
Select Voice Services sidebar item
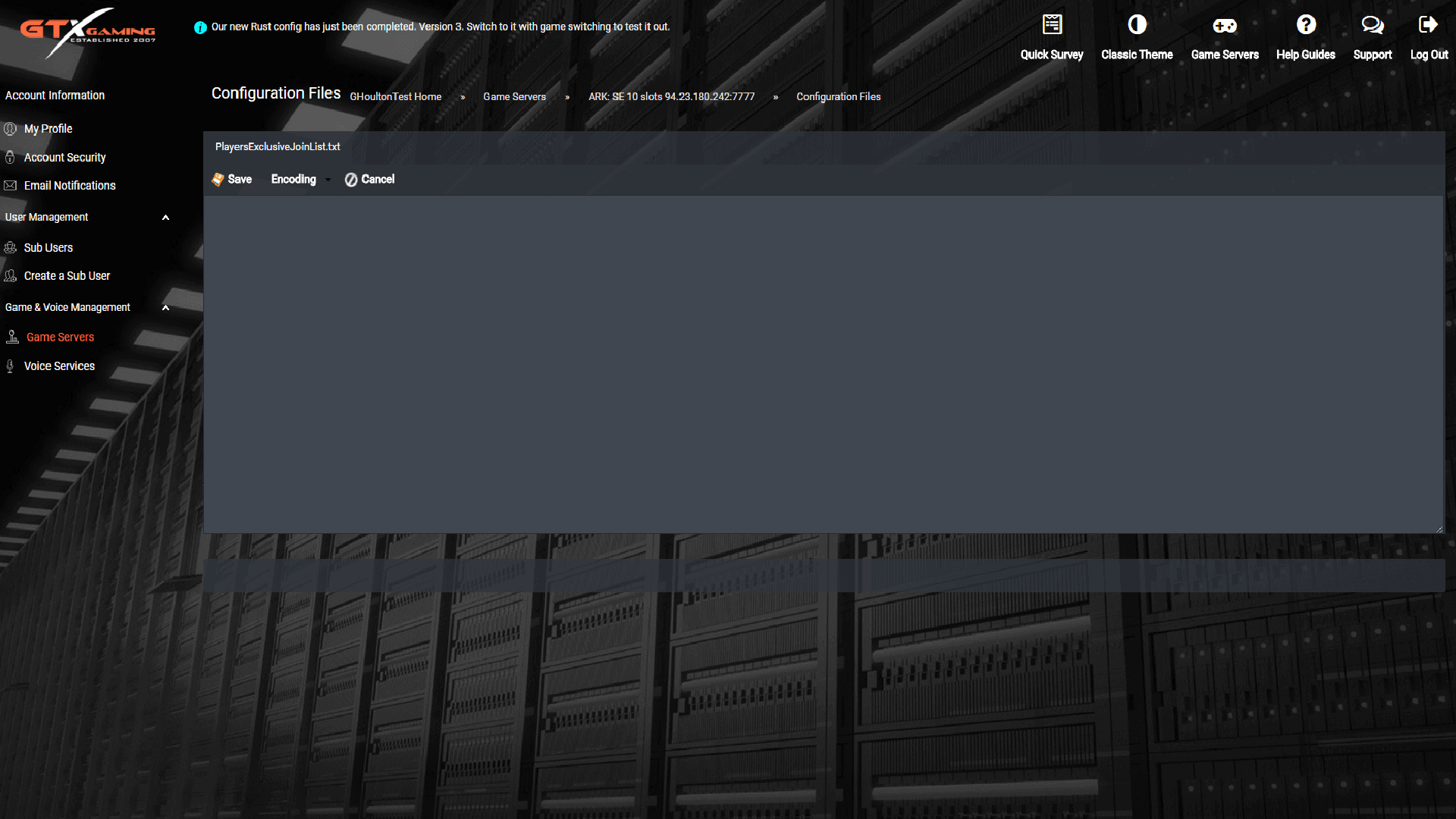(x=59, y=365)
